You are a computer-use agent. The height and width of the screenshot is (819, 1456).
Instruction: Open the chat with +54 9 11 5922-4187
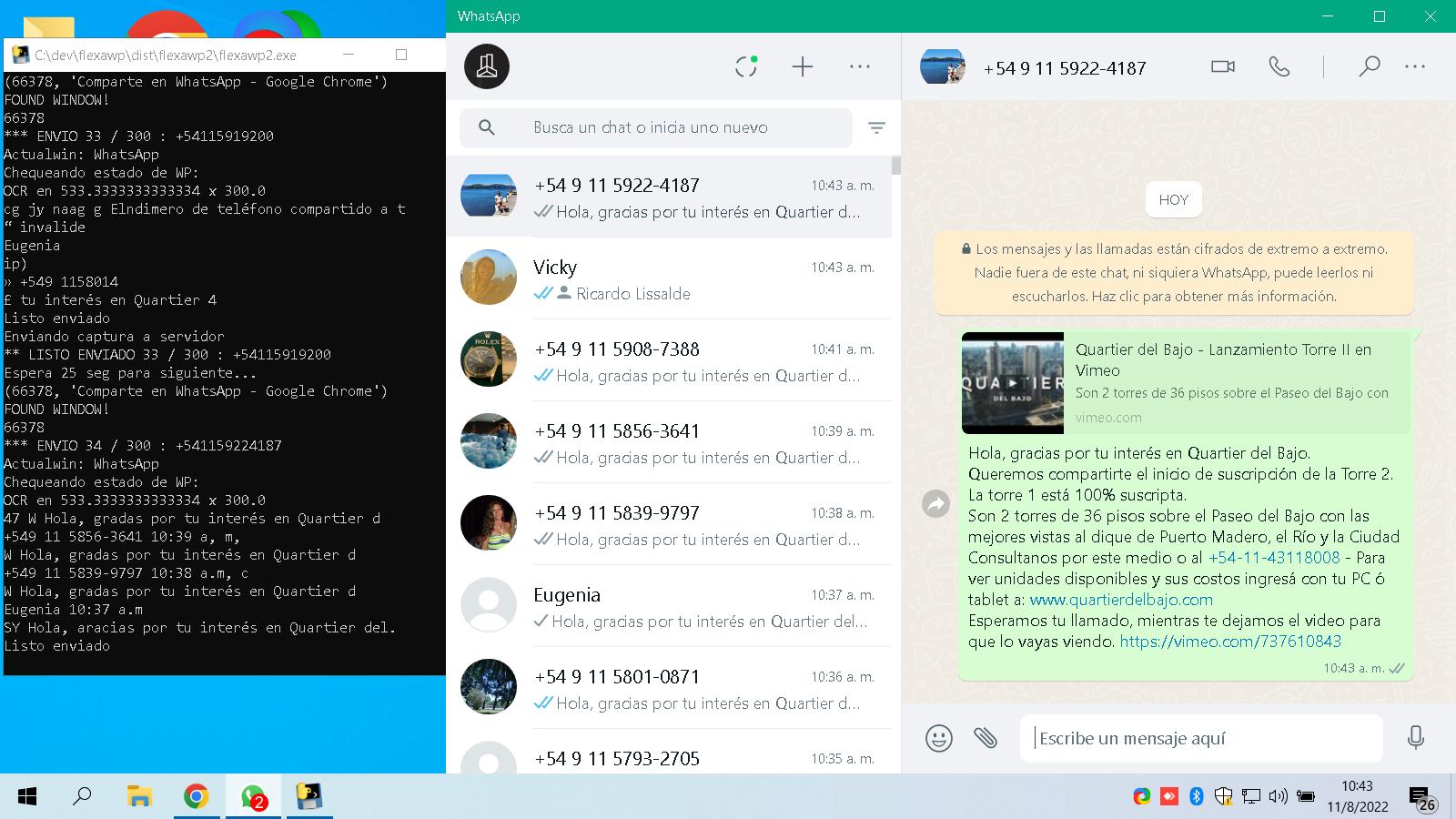point(669,197)
